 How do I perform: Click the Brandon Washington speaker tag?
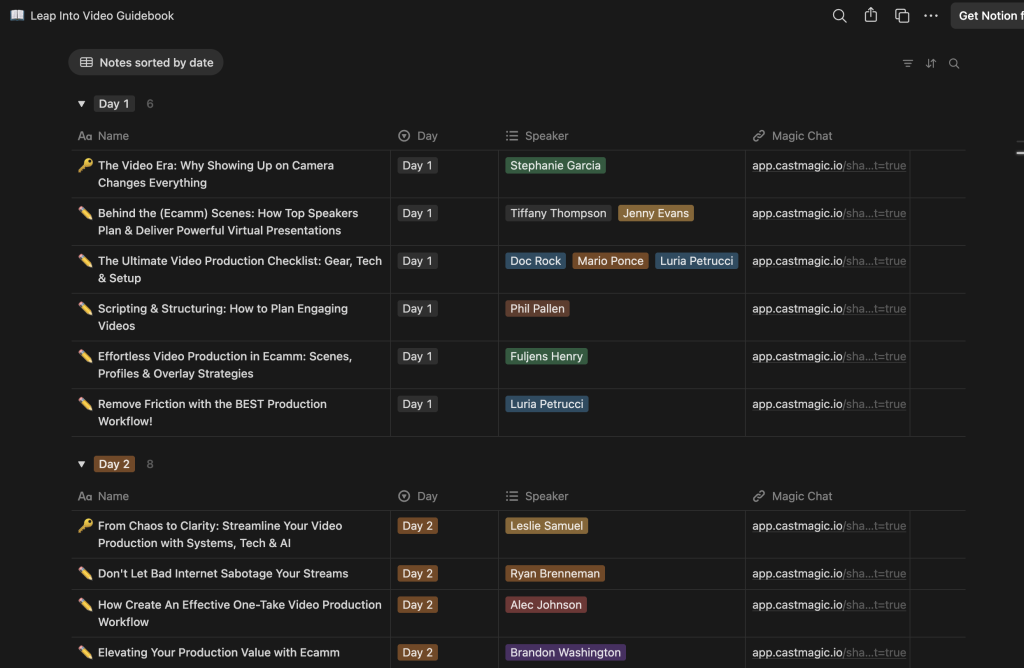[x=566, y=652]
